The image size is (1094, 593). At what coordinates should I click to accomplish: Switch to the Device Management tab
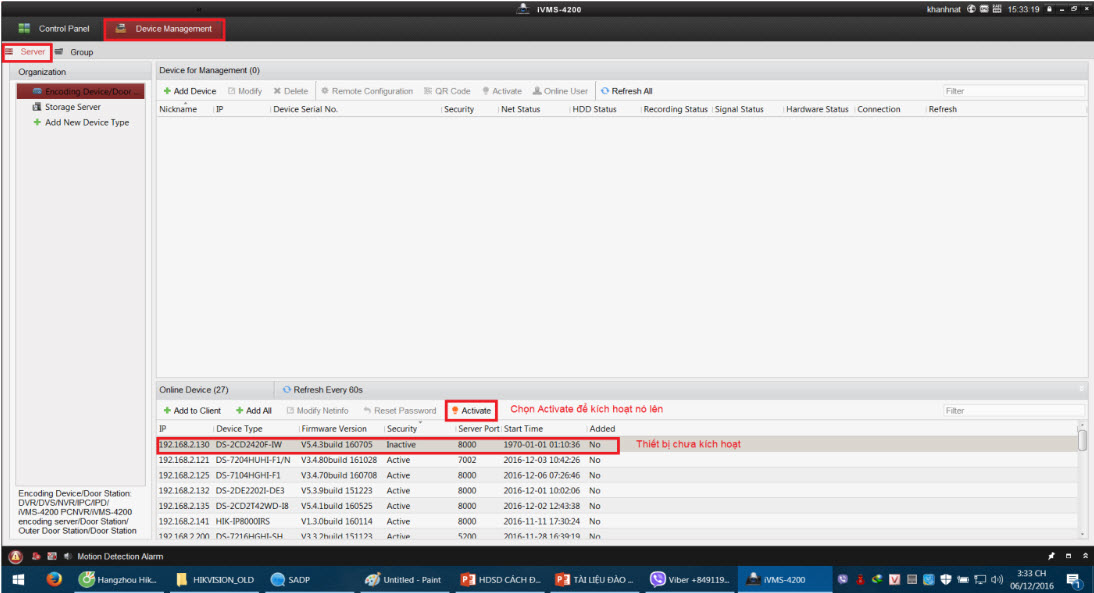pyautogui.click(x=165, y=29)
